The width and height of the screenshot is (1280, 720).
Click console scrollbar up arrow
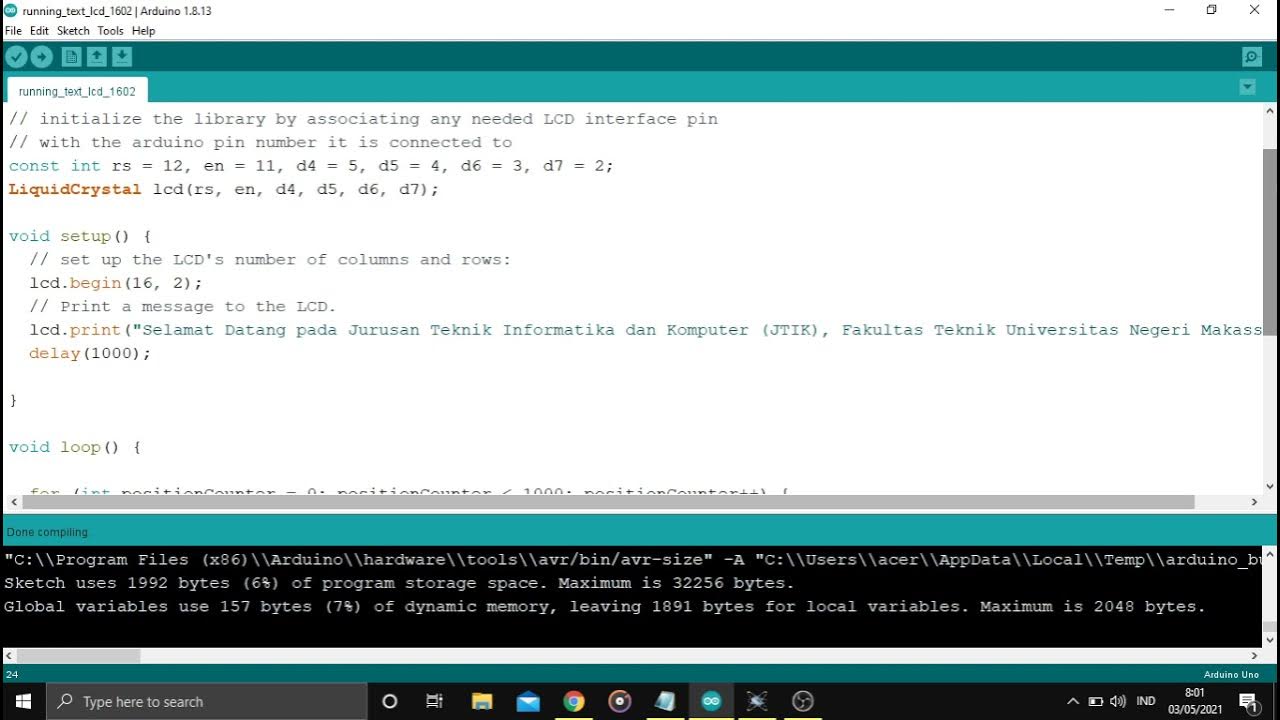coord(1270,552)
